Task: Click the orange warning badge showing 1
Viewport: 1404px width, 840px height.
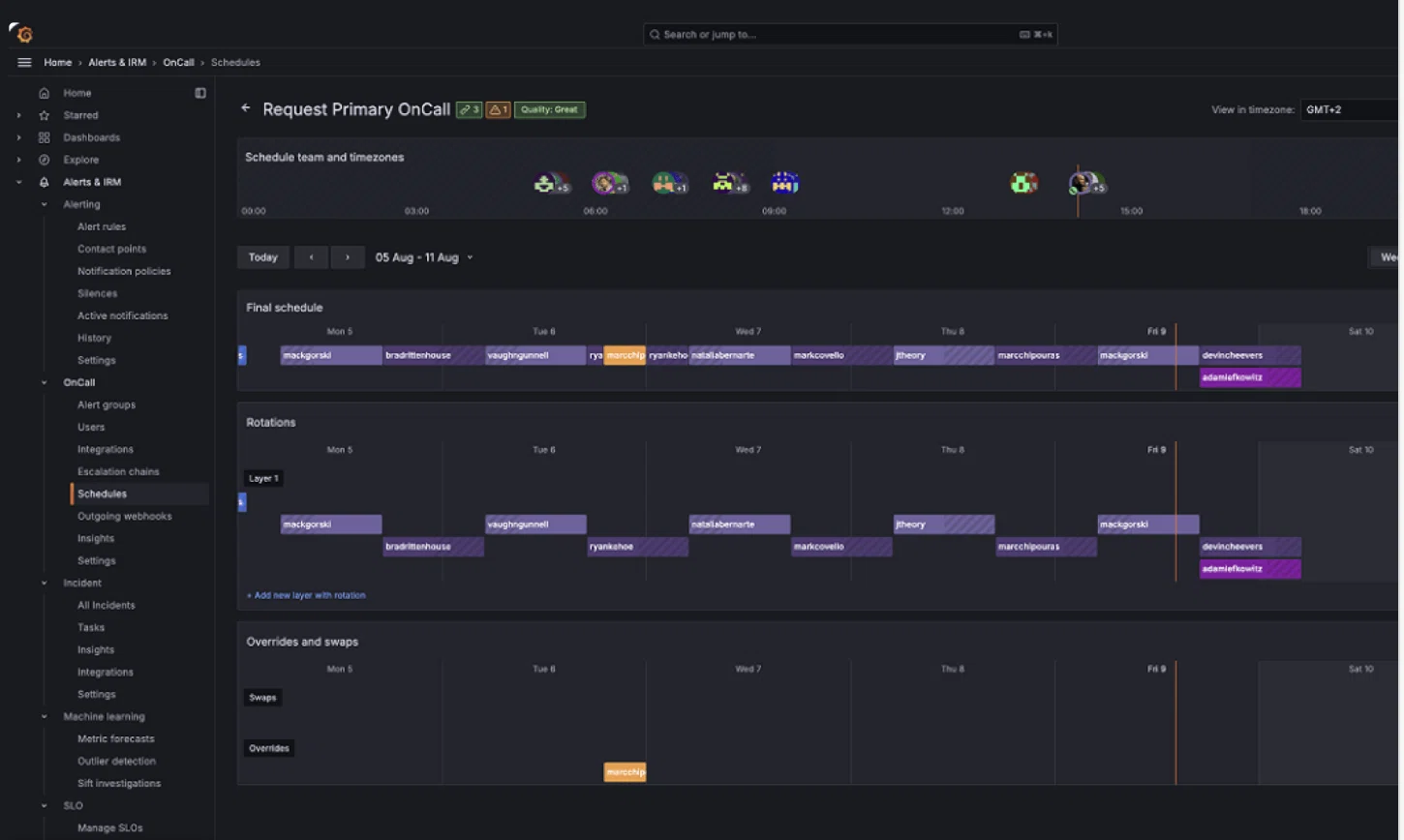Action: click(x=498, y=109)
